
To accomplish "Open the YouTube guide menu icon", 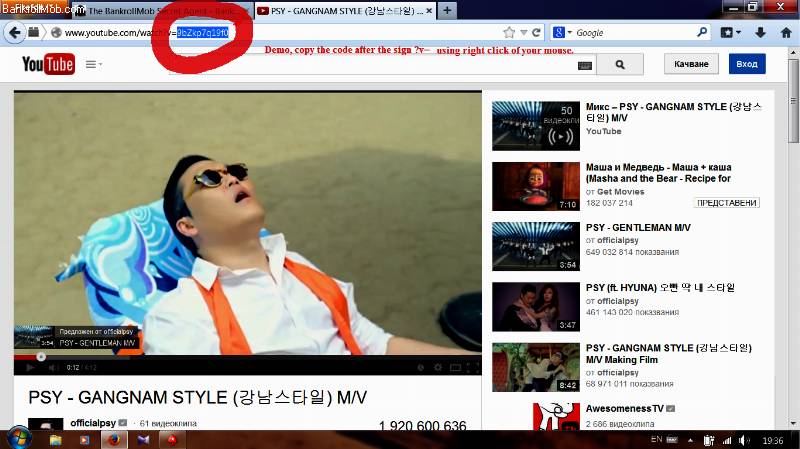I will [93, 64].
